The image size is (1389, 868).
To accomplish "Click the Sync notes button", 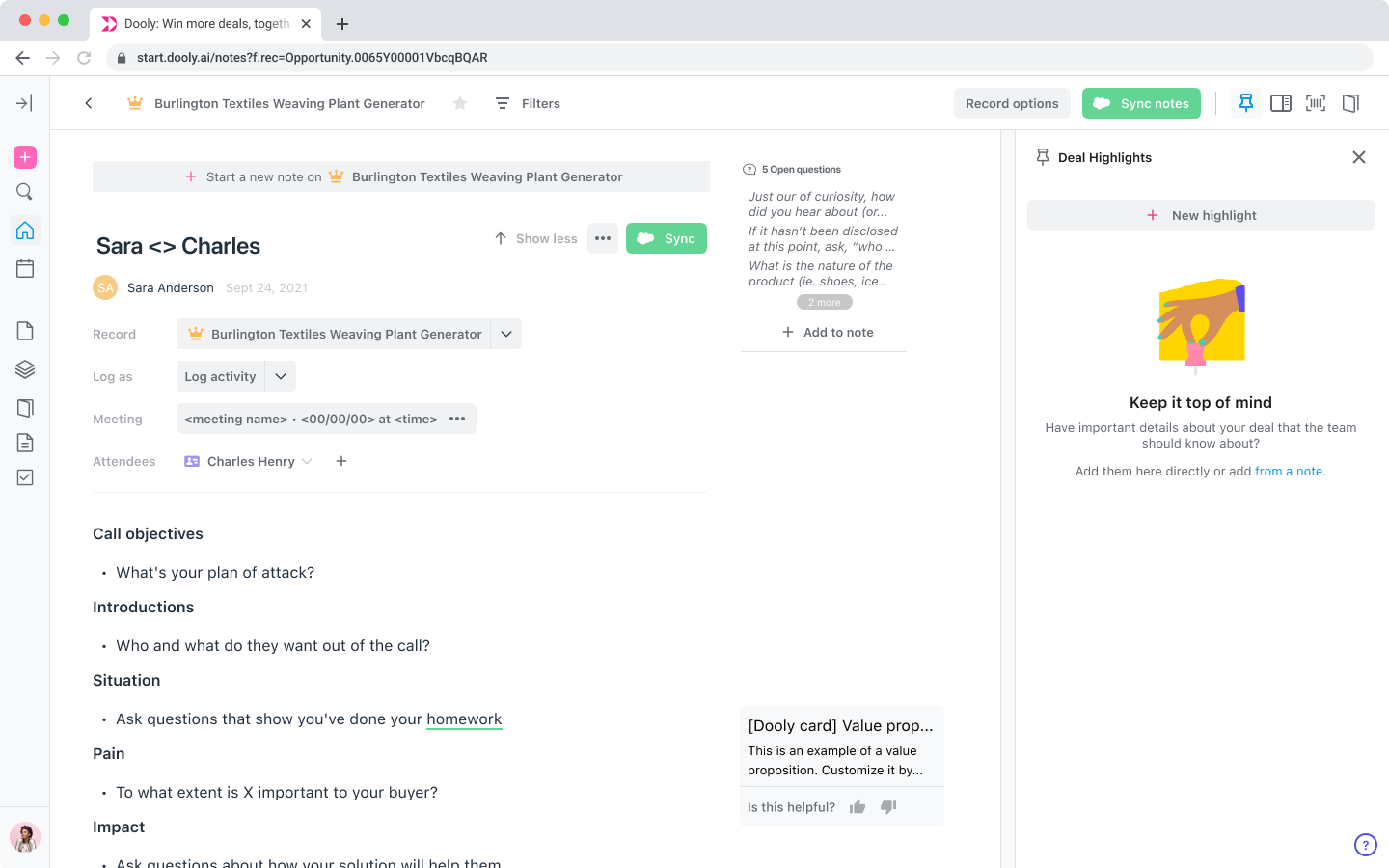I will pos(1141,103).
